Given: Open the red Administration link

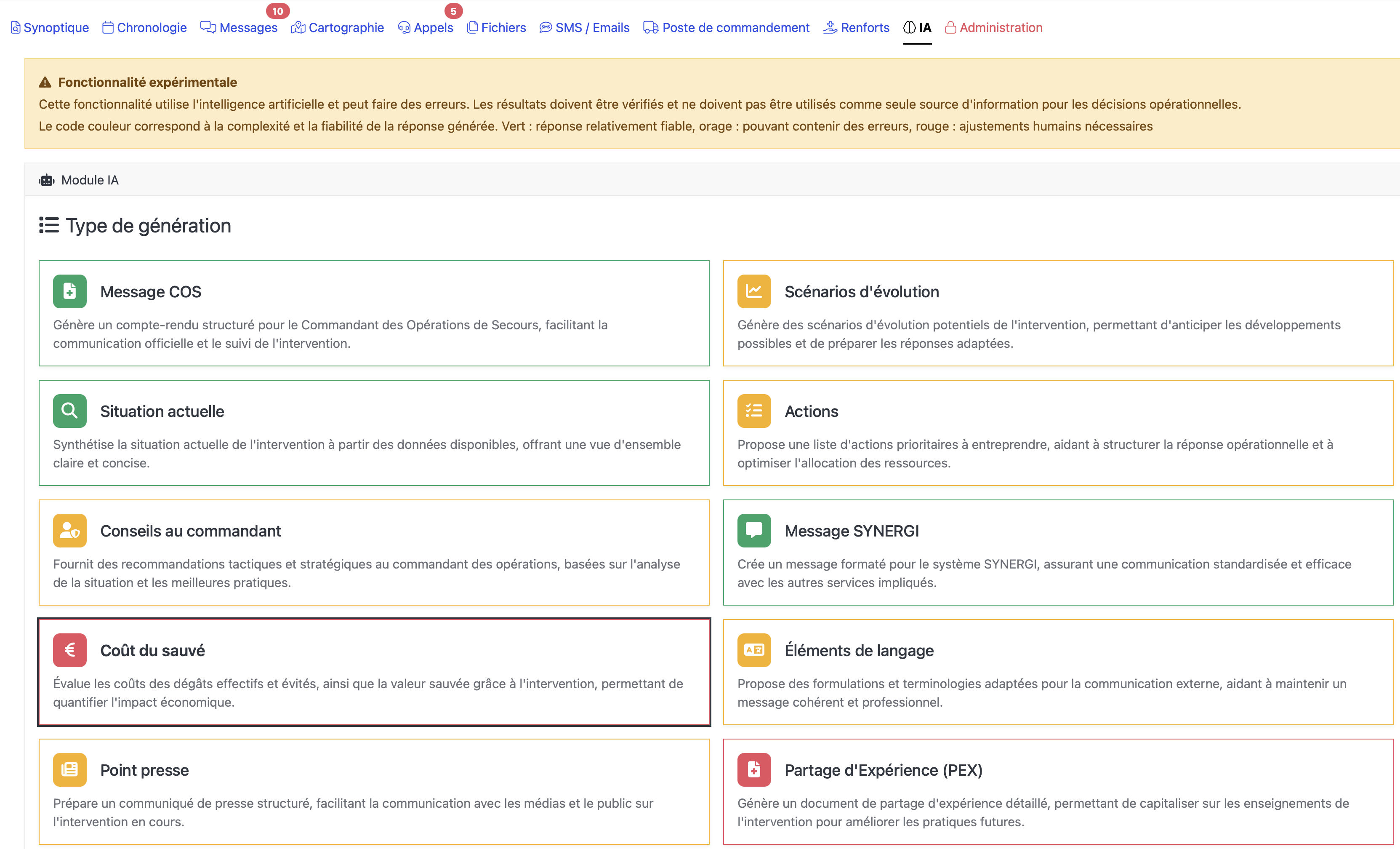Looking at the screenshot, I should pos(993,27).
